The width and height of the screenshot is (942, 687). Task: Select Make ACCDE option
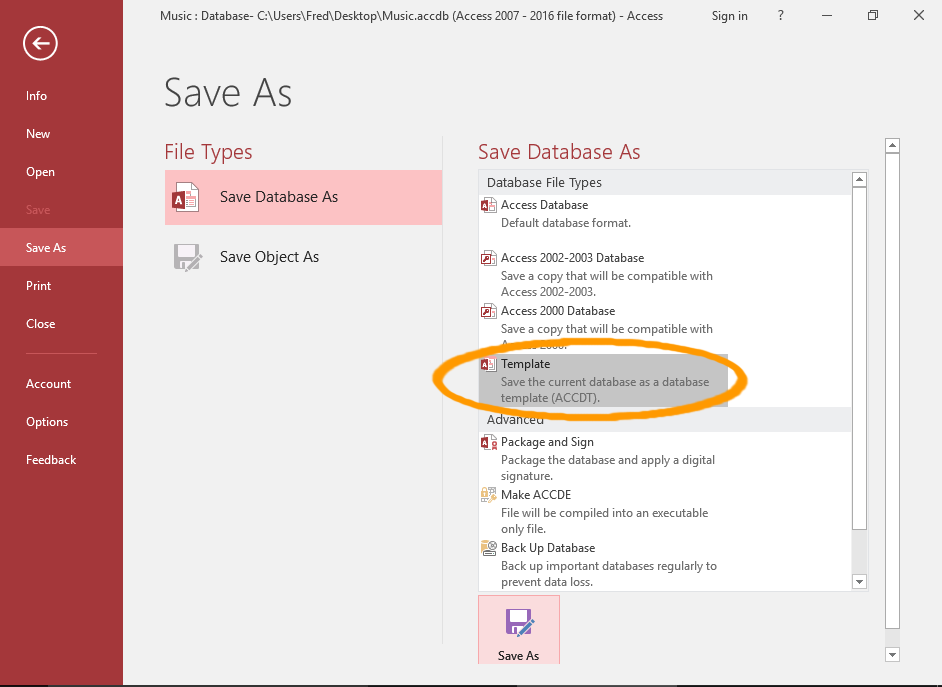click(604, 511)
